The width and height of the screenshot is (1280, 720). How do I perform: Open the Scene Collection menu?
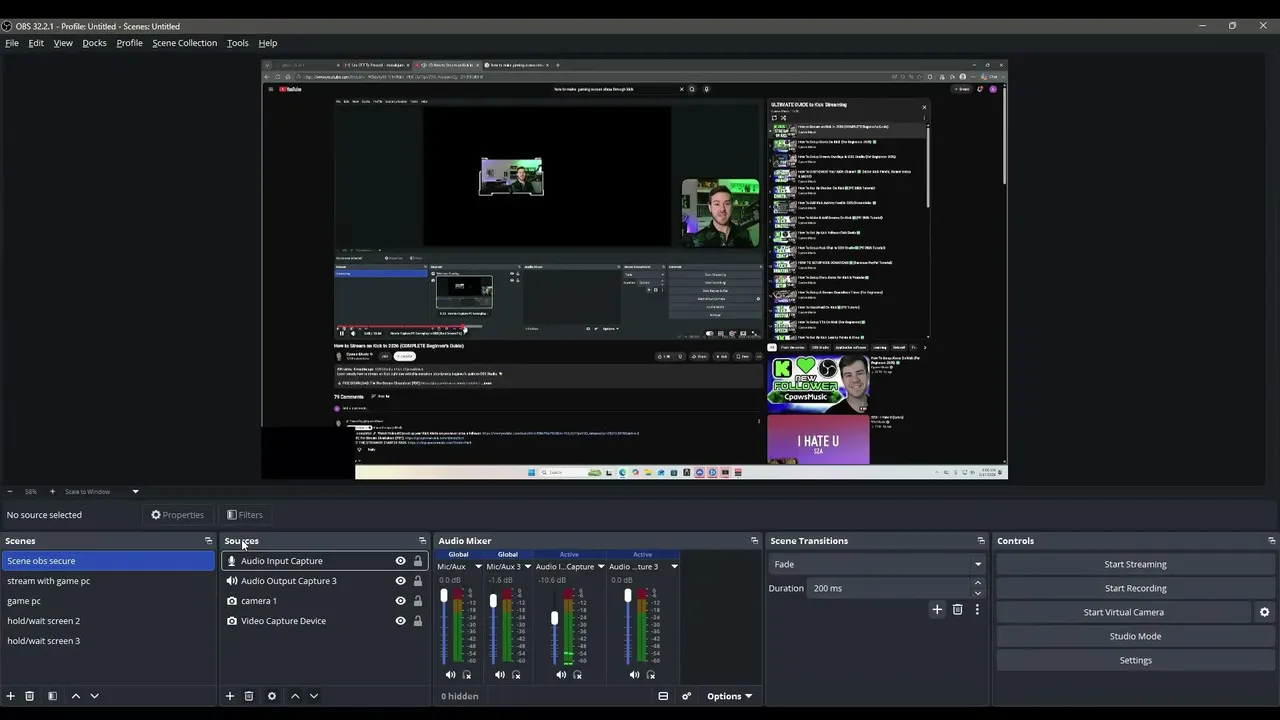[184, 43]
